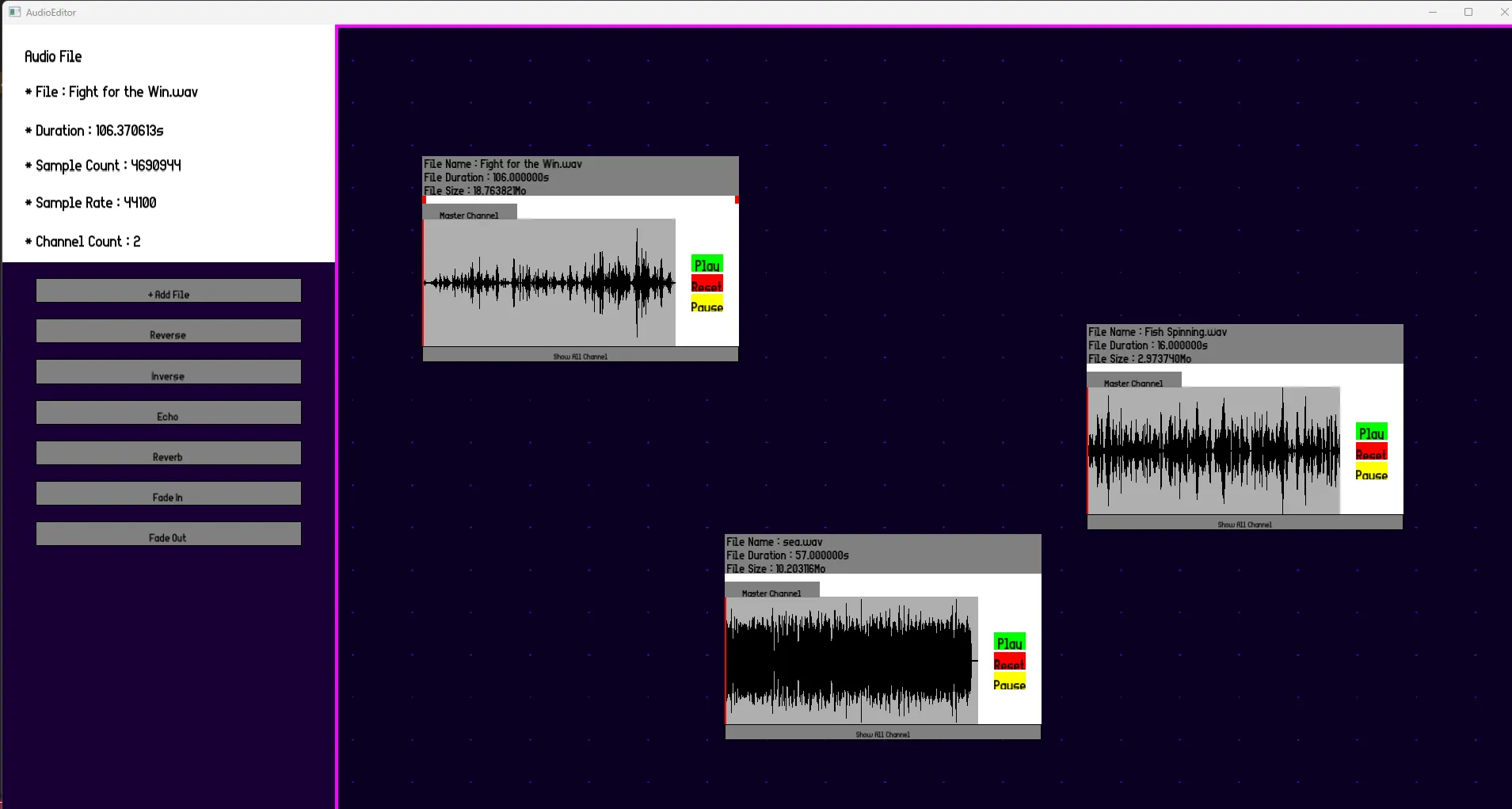
Task: Select Master Channel tab of Fish Spinning.wav
Action: coord(1133,381)
